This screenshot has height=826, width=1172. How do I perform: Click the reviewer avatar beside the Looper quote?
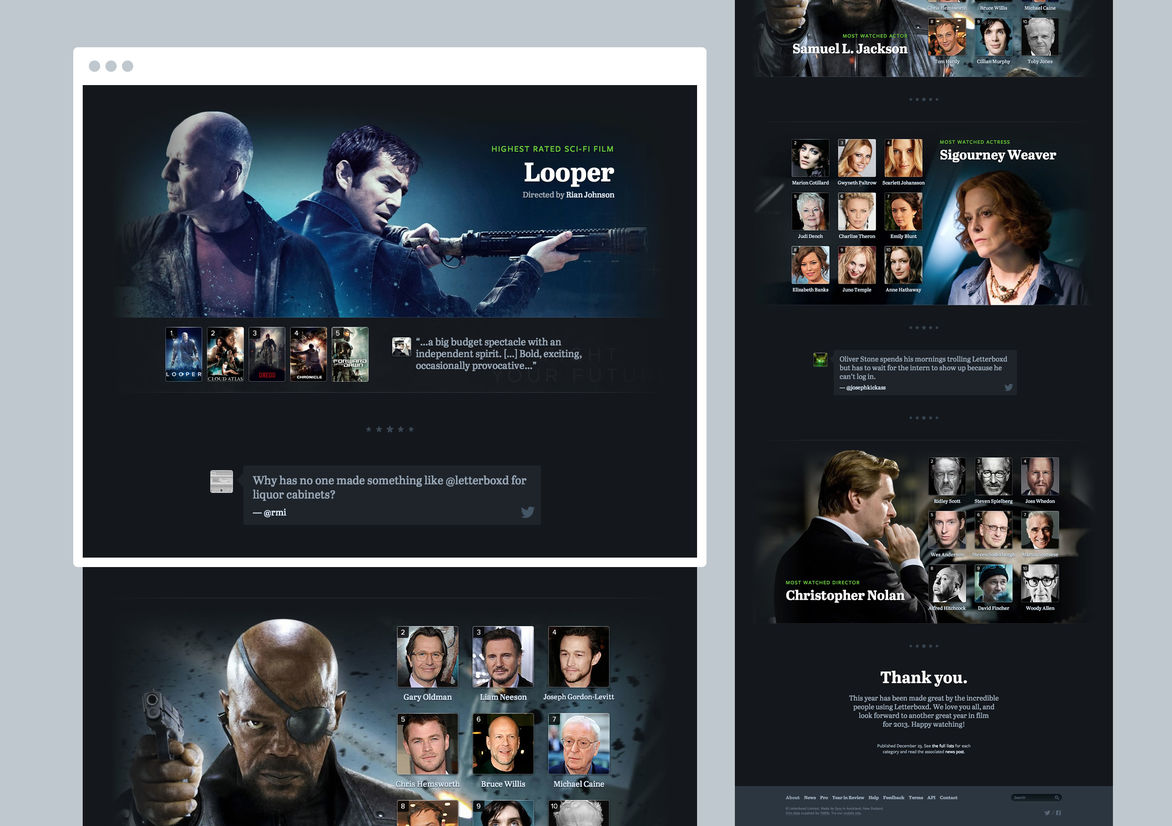pyautogui.click(x=401, y=346)
